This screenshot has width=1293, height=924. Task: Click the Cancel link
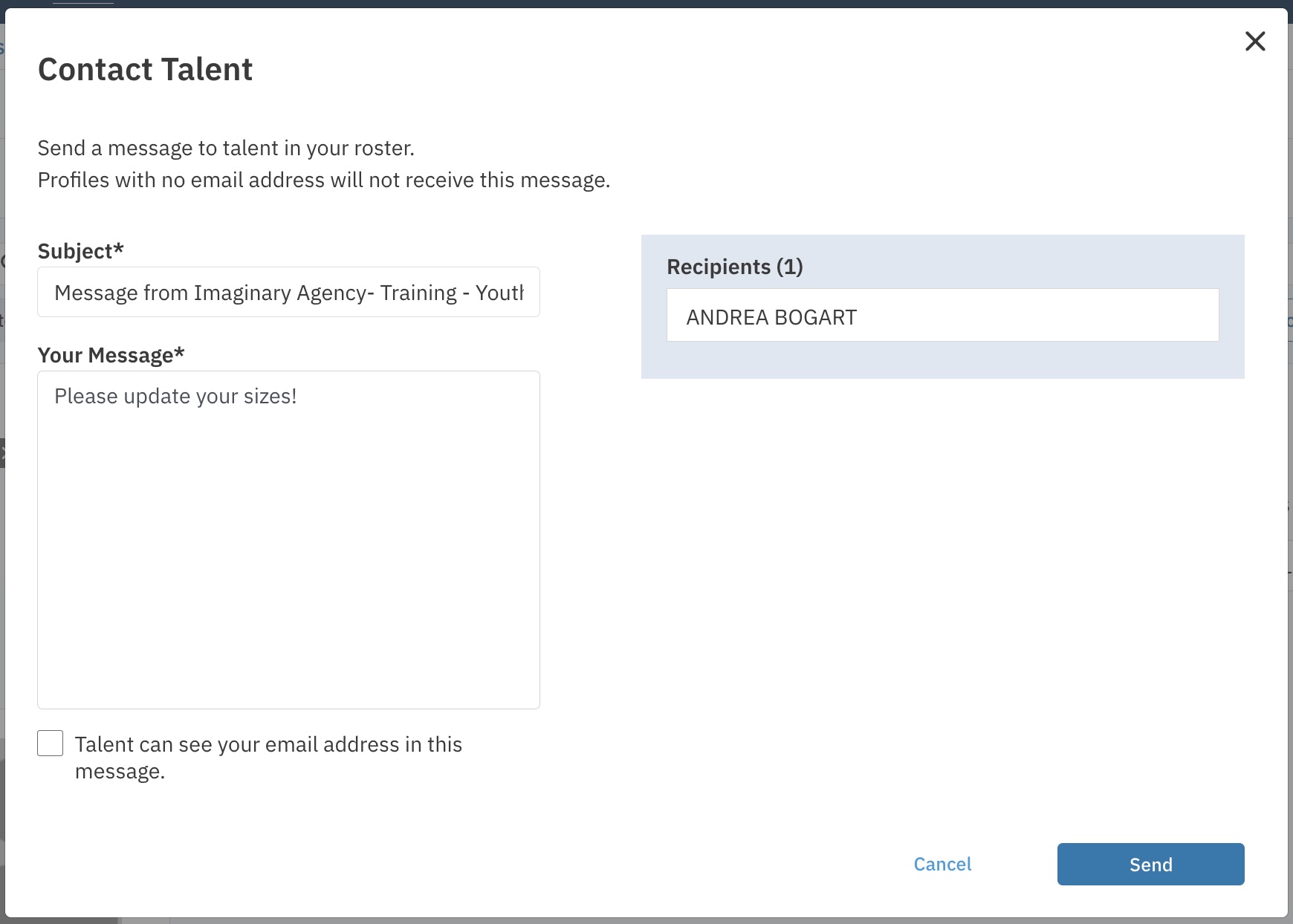click(x=942, y=864)
